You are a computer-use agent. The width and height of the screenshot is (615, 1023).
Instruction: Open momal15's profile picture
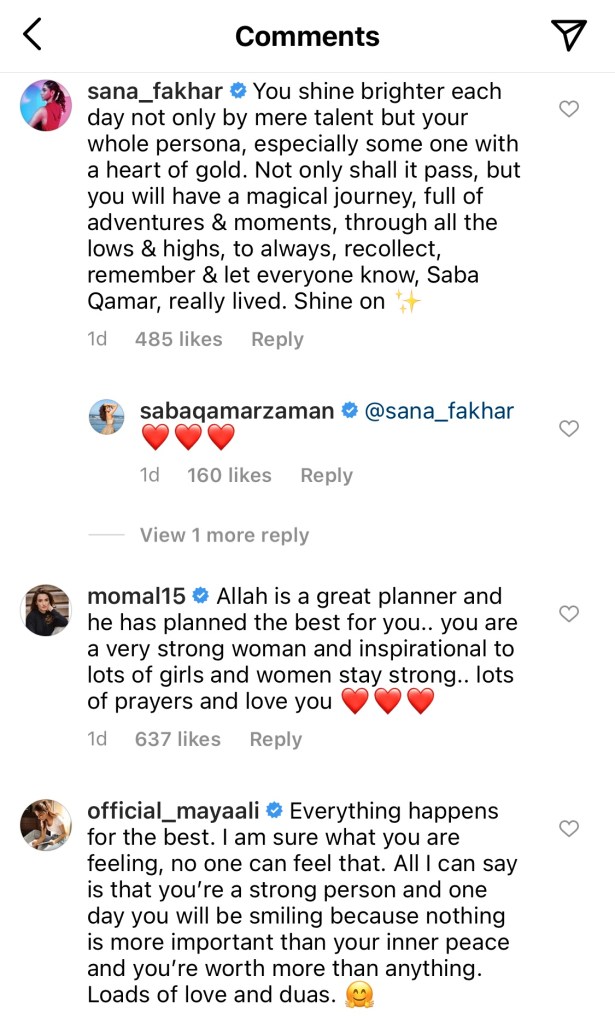45,608
